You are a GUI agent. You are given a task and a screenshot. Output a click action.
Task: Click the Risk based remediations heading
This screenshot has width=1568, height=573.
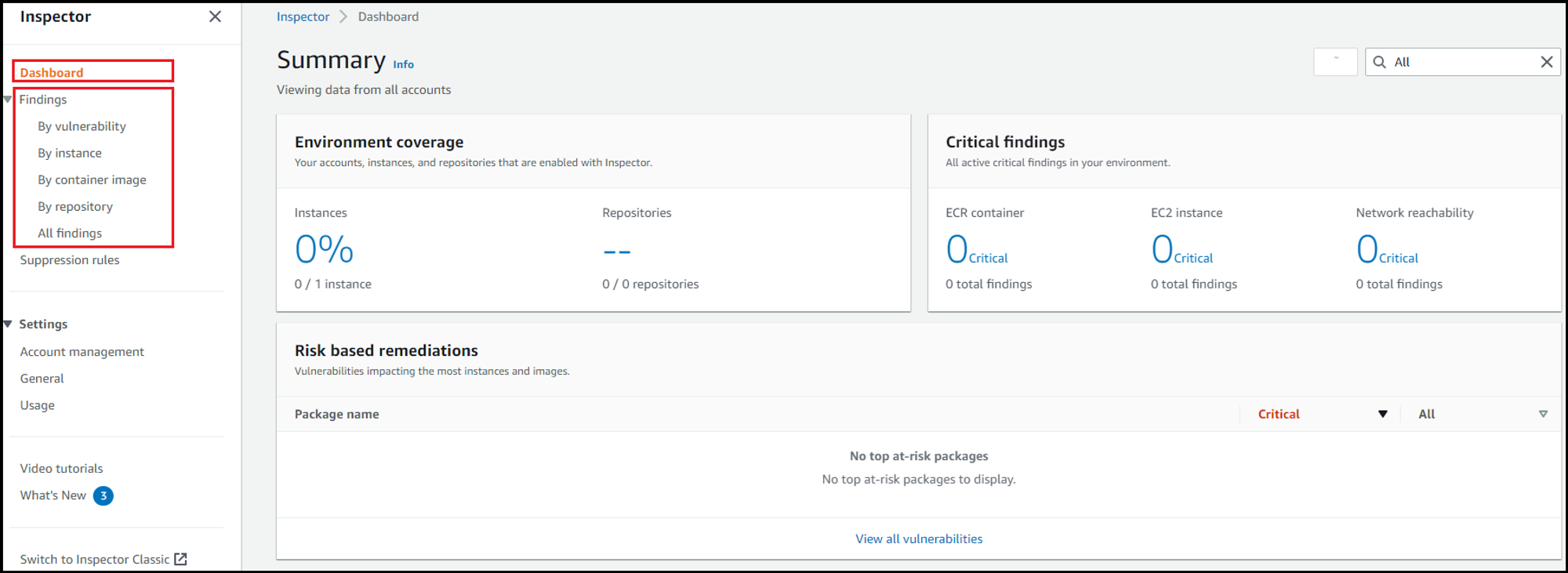[x=387, y=350]
